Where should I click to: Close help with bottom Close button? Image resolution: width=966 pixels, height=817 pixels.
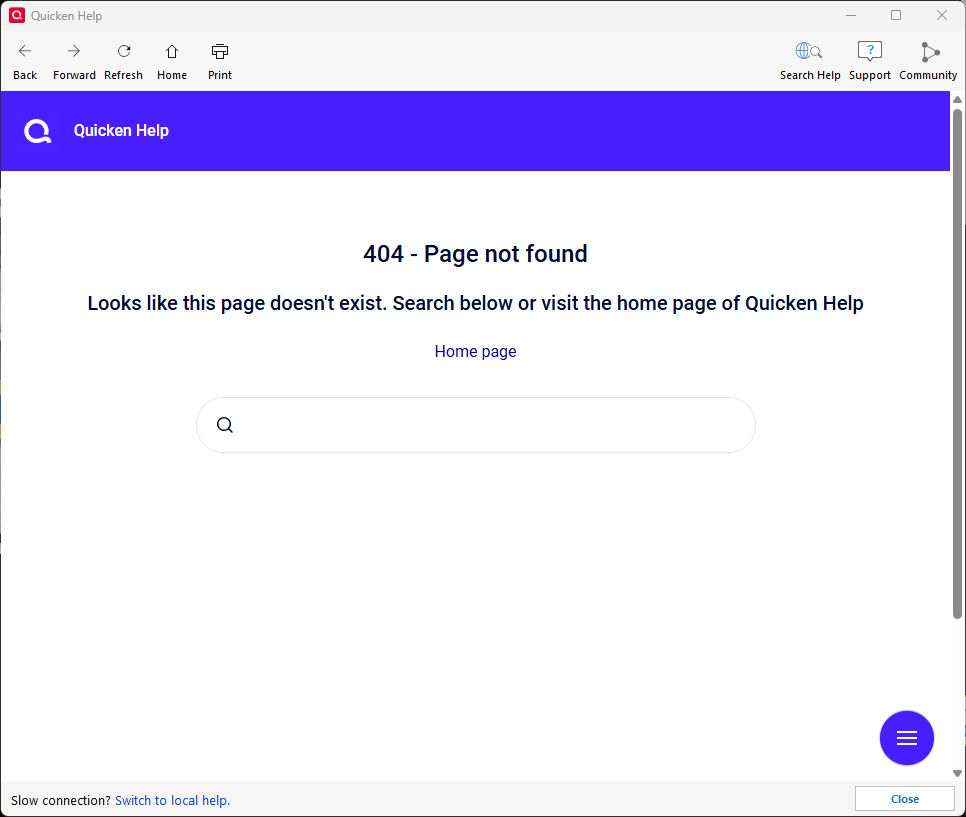tap(904, 799)
